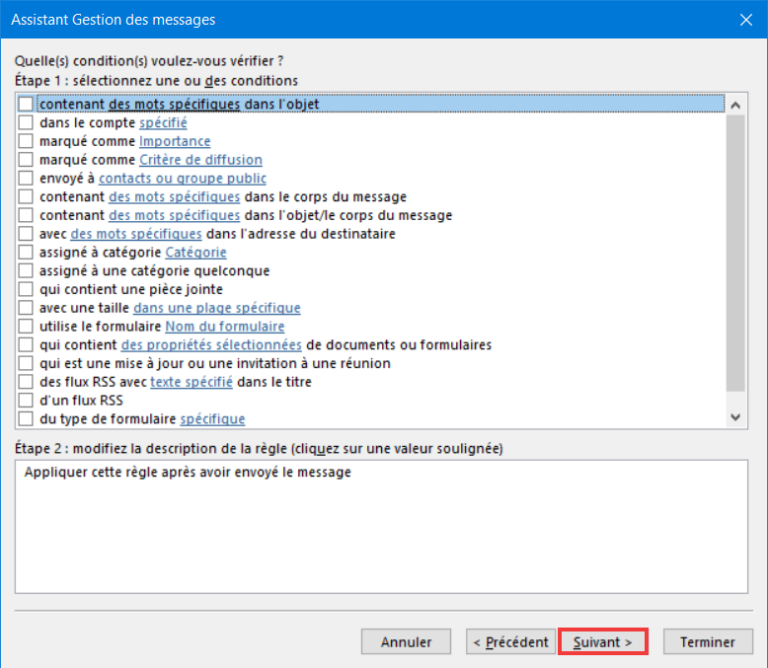Finish the wizard with Terminer
Screen dimensions: 768x668
click(707, 642)
